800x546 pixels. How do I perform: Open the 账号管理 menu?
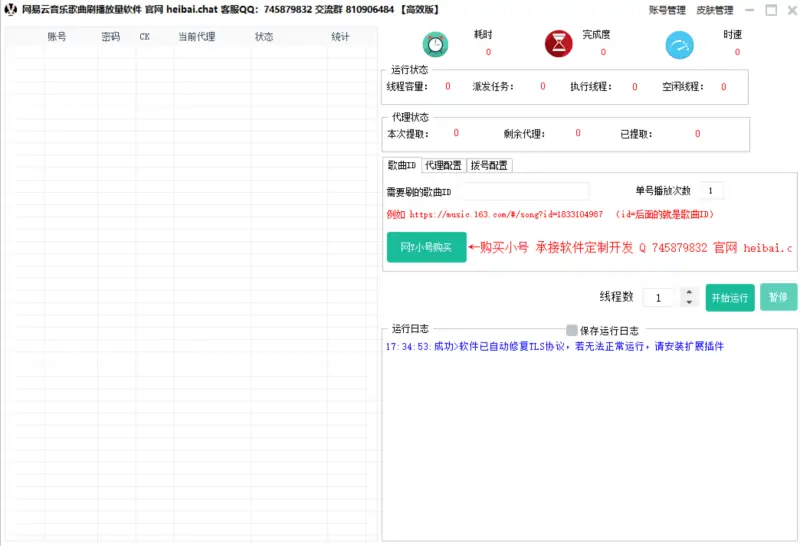667,10
